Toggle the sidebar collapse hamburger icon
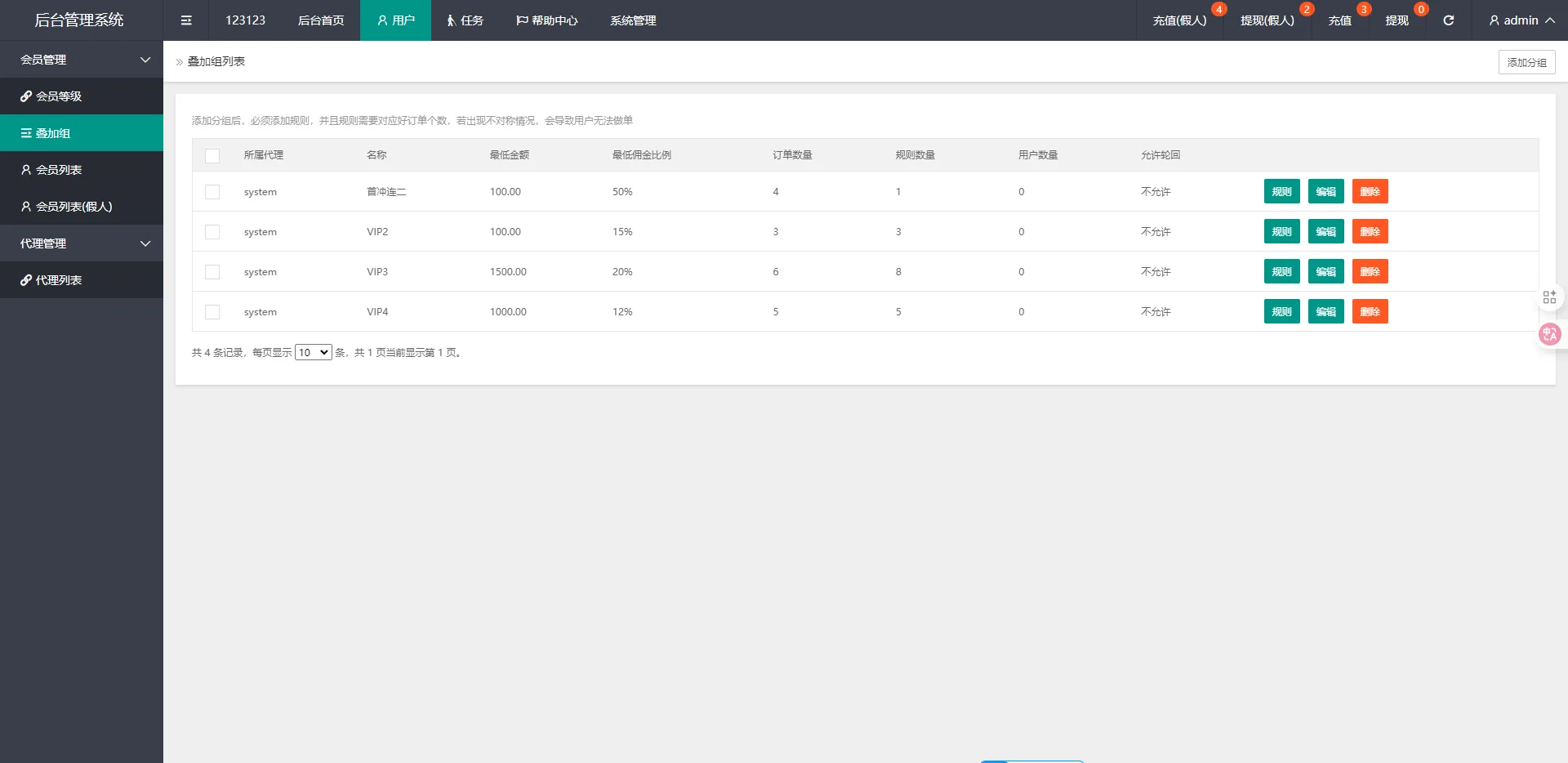Screen dimensions: 1568x763 tap(186, 20)
